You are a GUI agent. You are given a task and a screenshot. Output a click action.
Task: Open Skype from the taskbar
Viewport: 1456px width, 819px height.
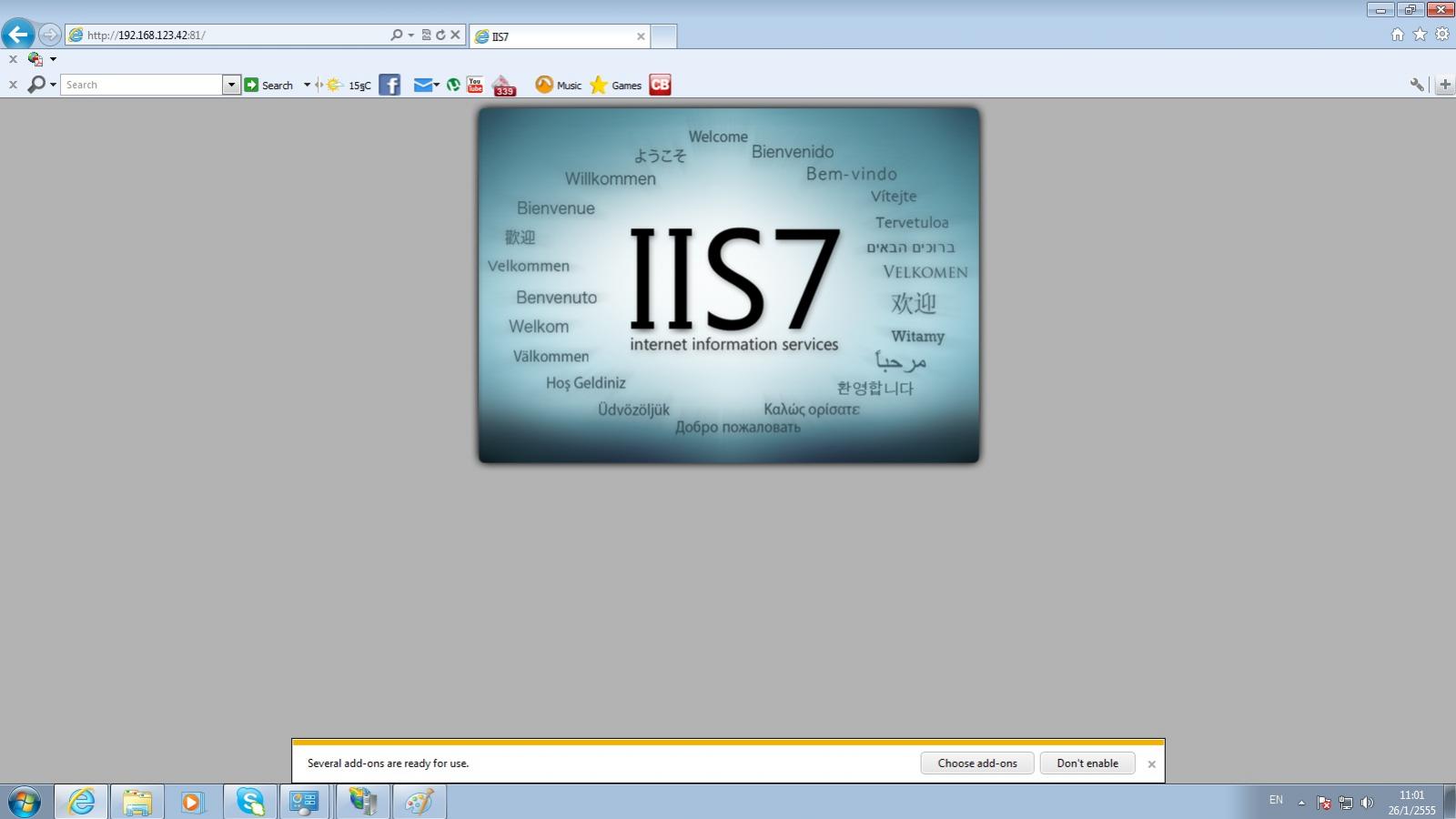coord(249,802)
